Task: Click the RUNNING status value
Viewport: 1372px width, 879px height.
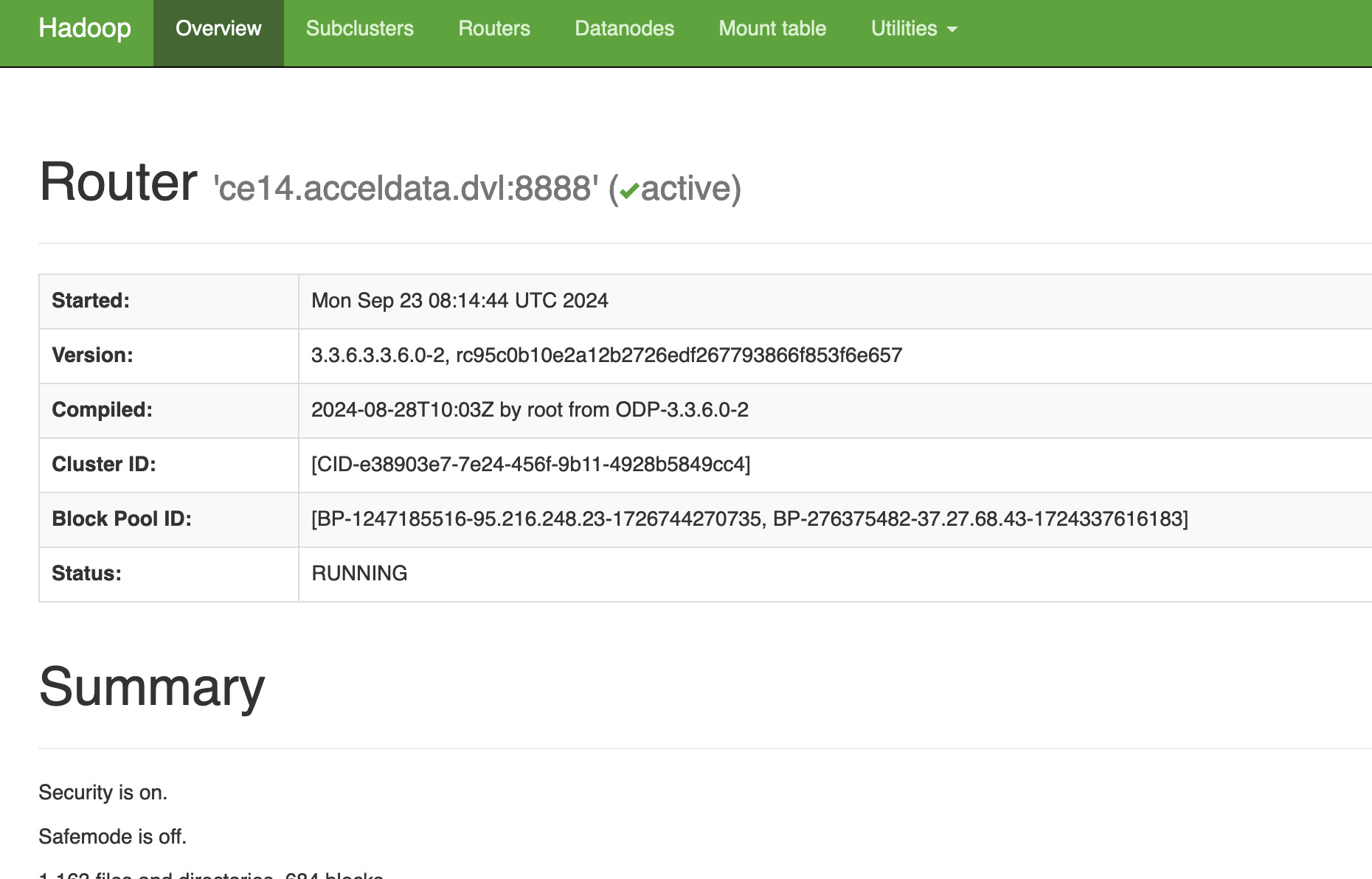Action: (359, 574)
